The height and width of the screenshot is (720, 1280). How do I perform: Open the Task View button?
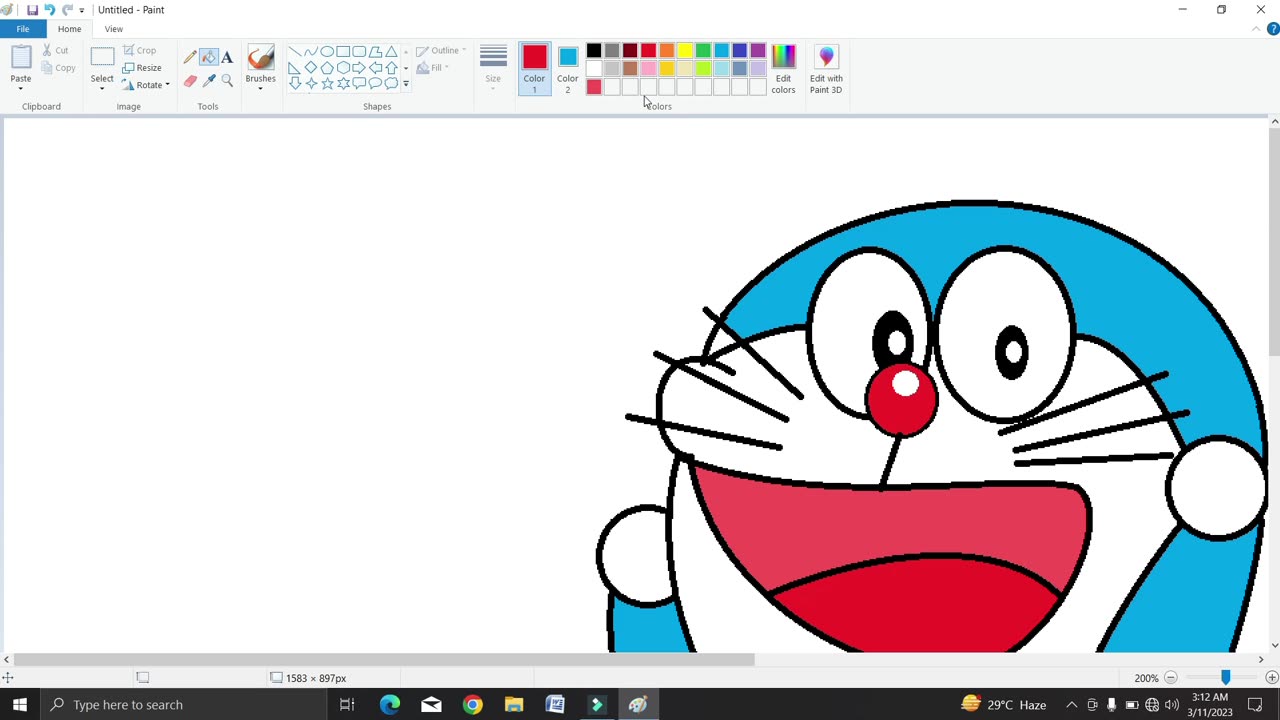[x=347, y=705]
